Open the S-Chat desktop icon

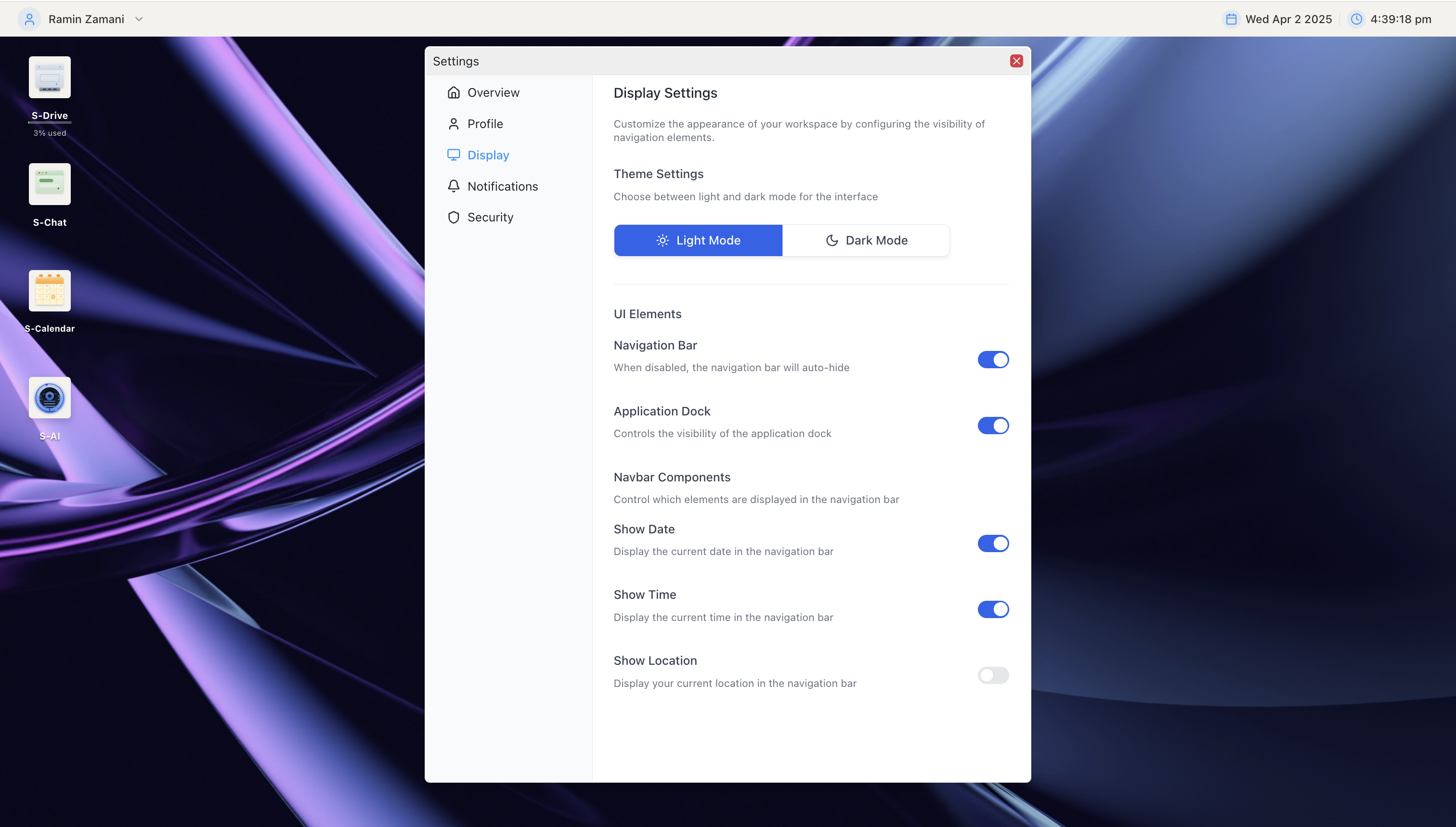pos(50,184)
